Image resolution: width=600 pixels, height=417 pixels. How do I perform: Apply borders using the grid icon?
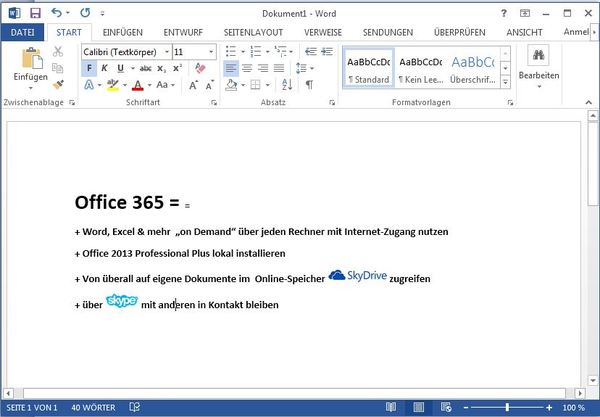(x=255, y=85)
